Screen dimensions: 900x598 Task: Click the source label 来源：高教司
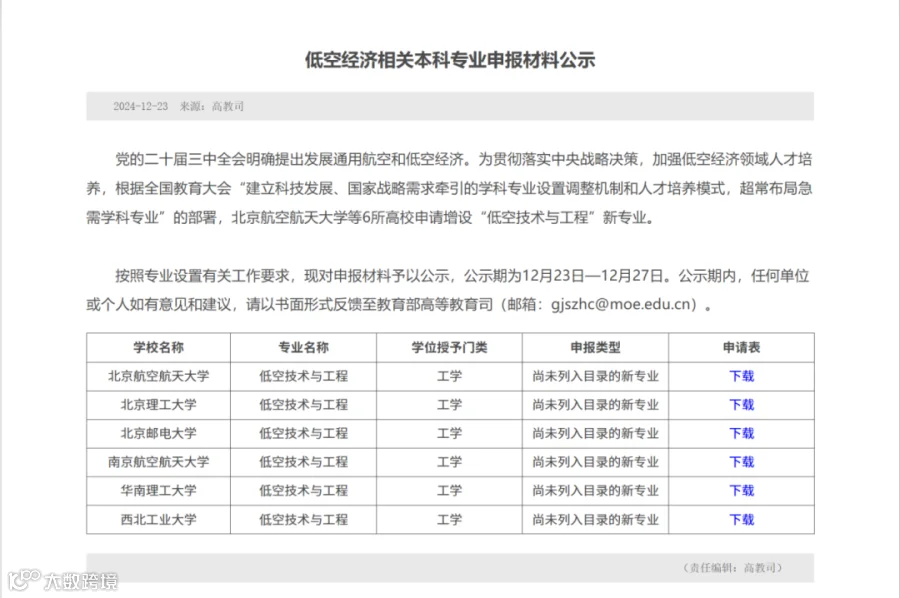(x=212, y=106)
